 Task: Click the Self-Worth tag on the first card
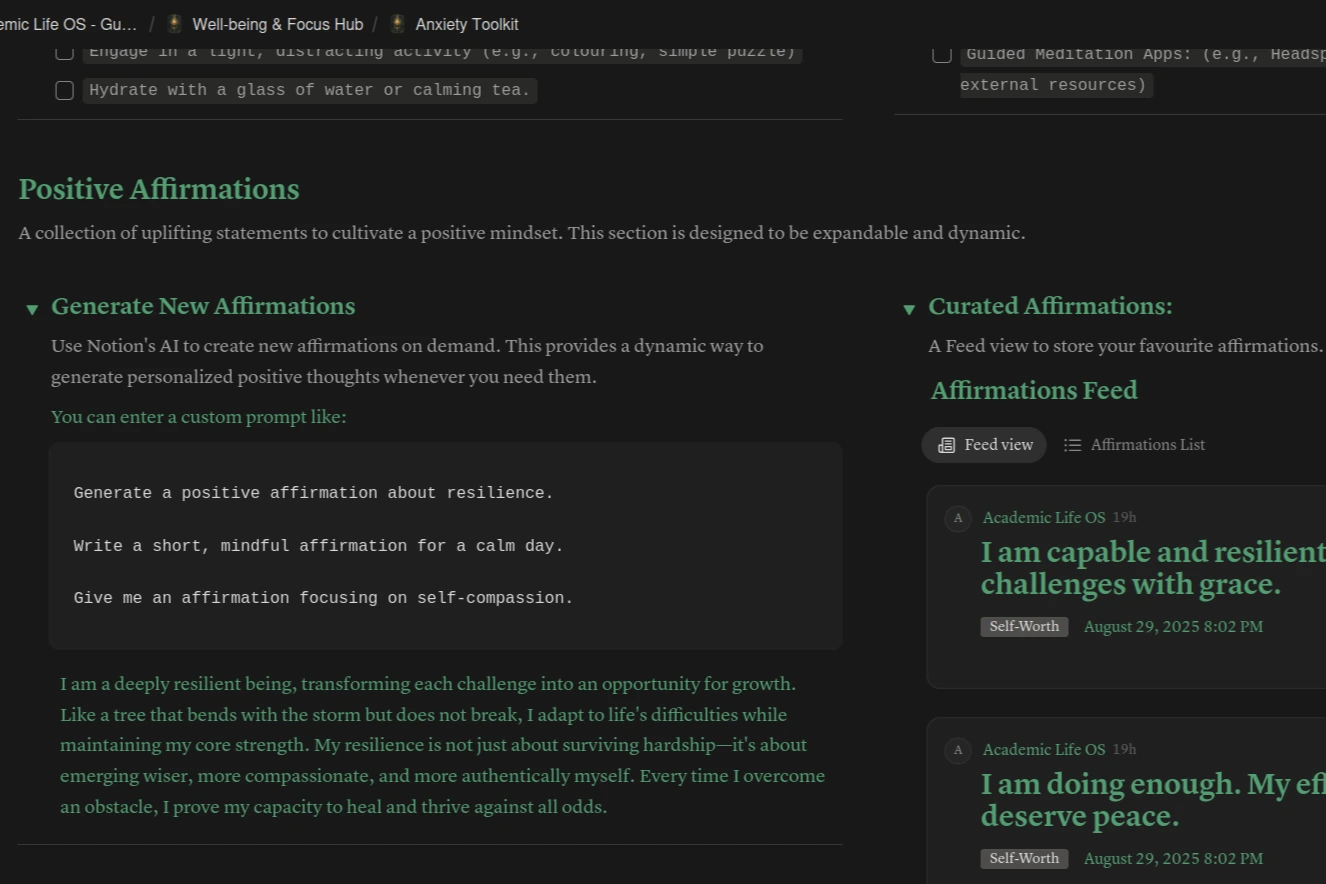1024,627
